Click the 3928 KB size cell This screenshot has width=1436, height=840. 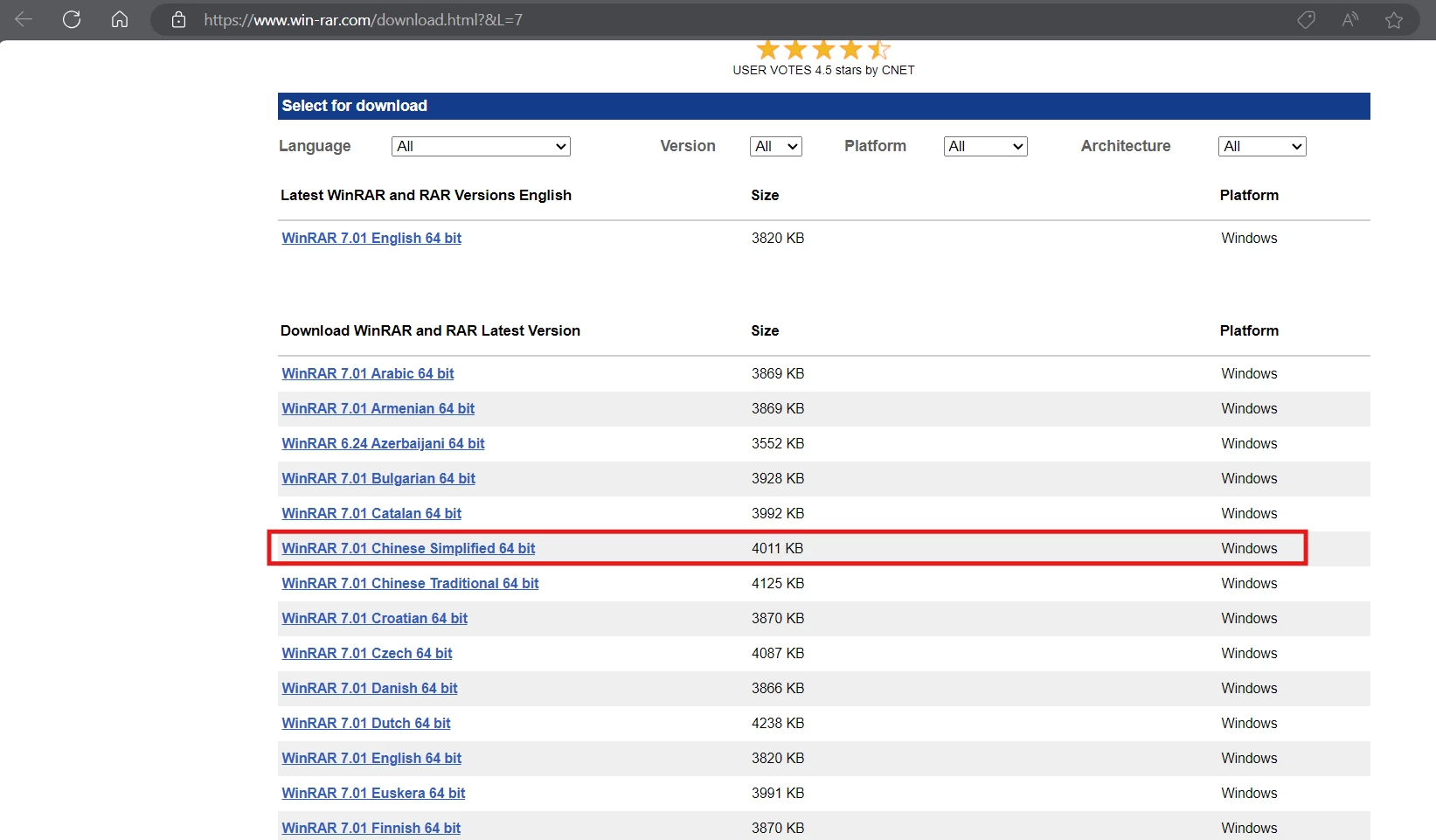pyautogui.click(x=778, y=478)
